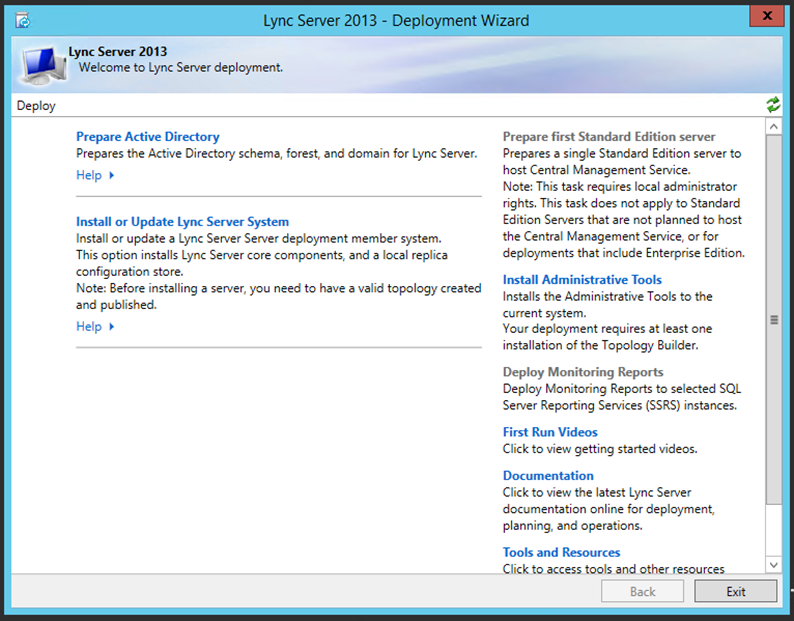Open Tools and Resources link

[562, 552]
